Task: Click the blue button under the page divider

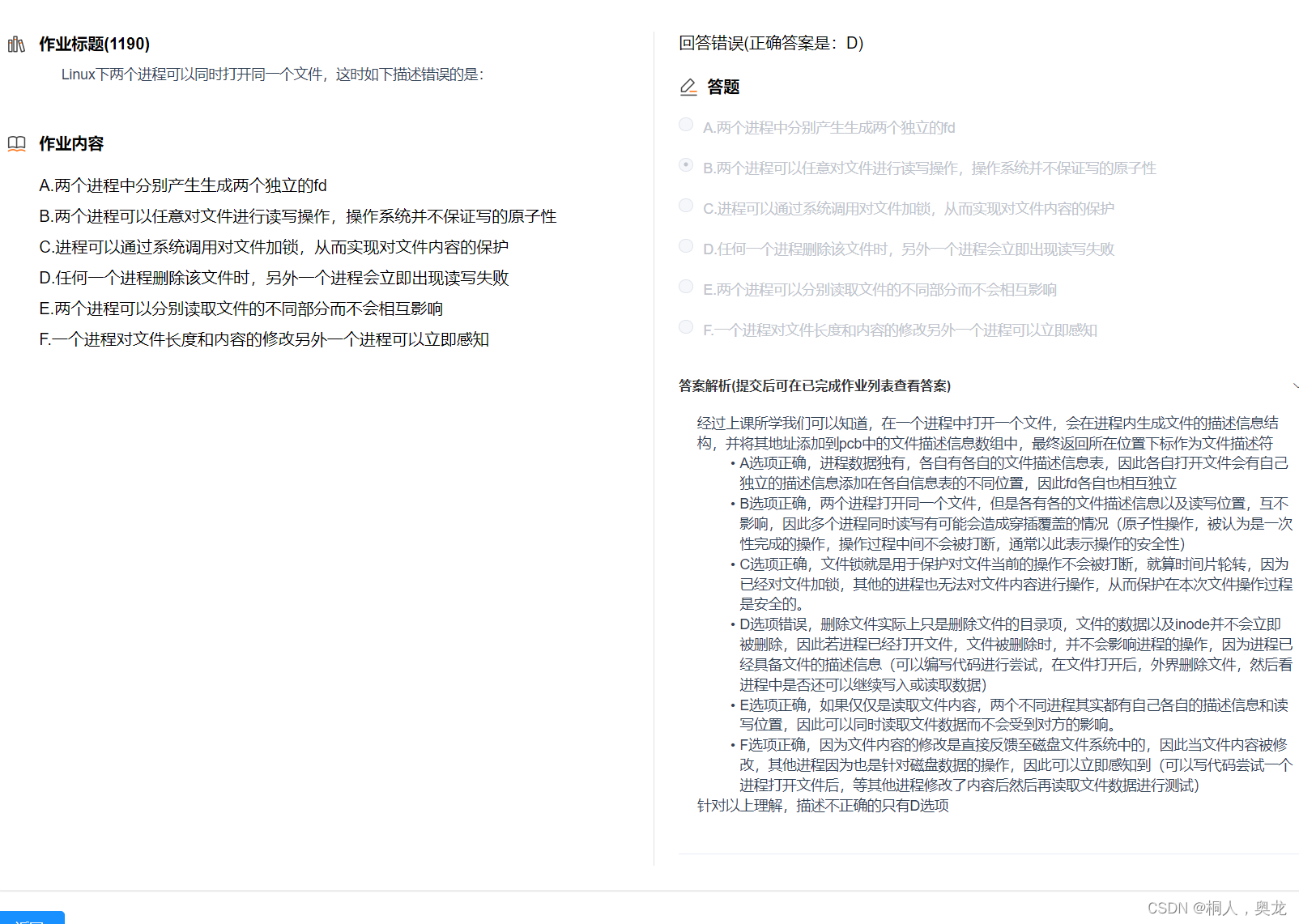Action: pos(32,918)
